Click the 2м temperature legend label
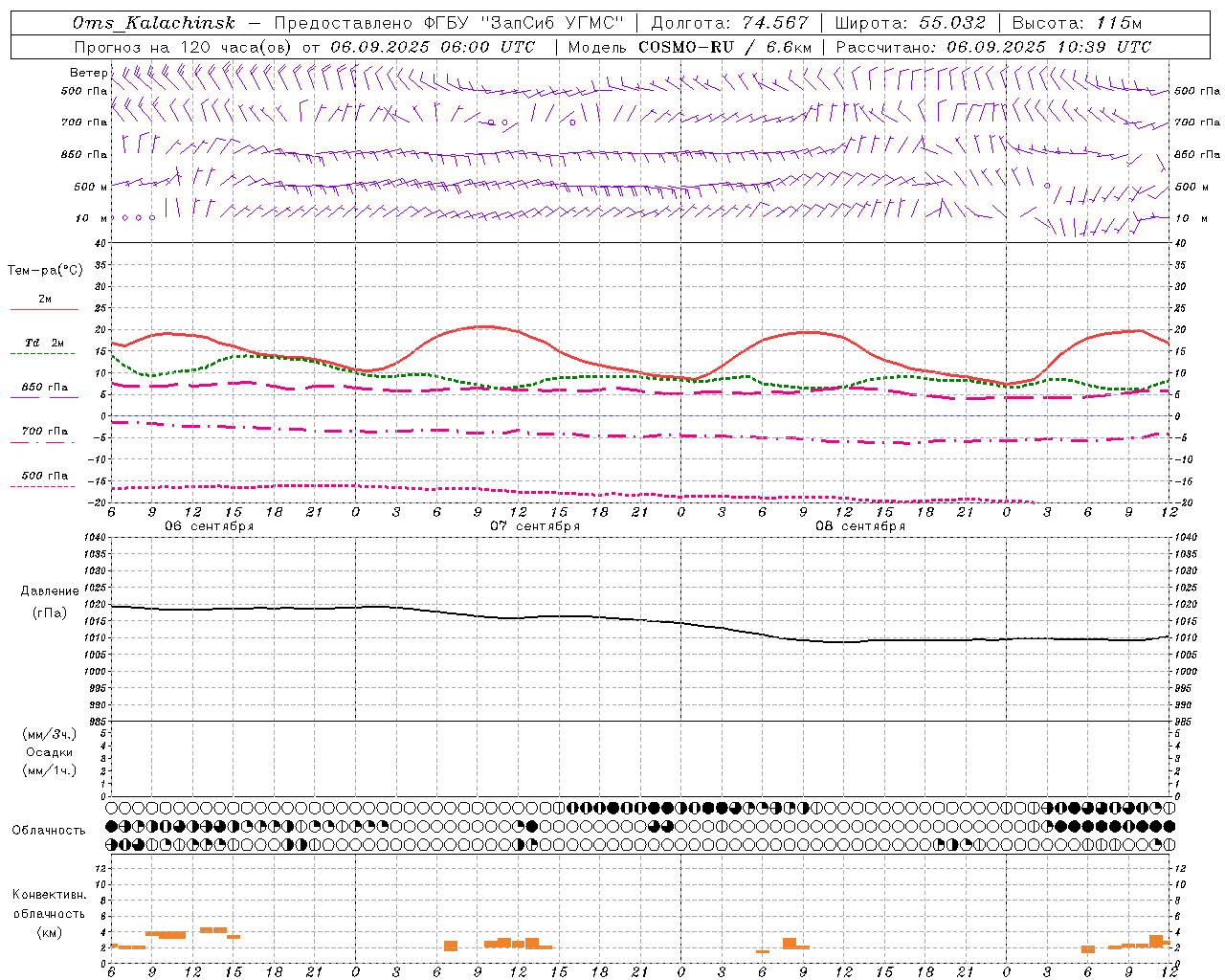The width and height of the screenshot is (1225, 980). tap(45, 300)
